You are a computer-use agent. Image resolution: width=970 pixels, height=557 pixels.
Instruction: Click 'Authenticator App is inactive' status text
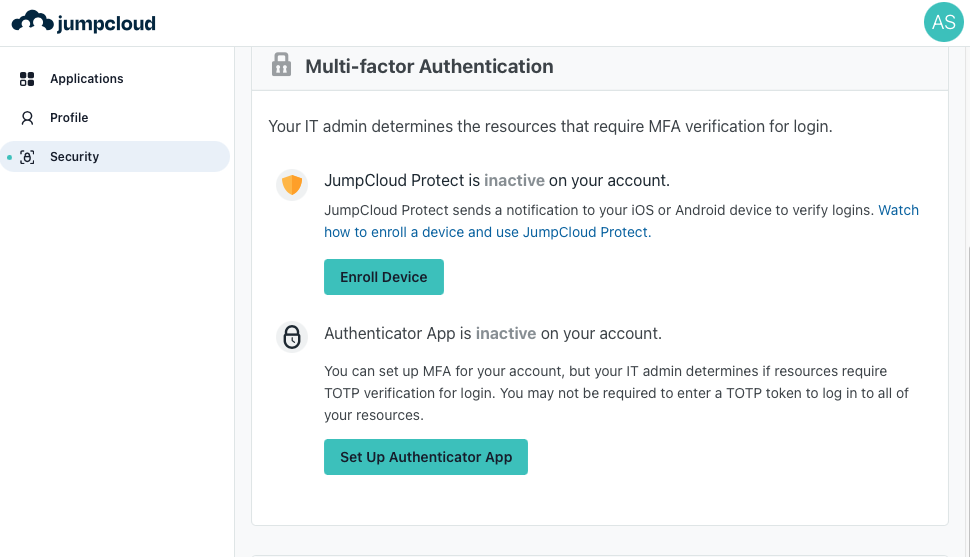493,334
